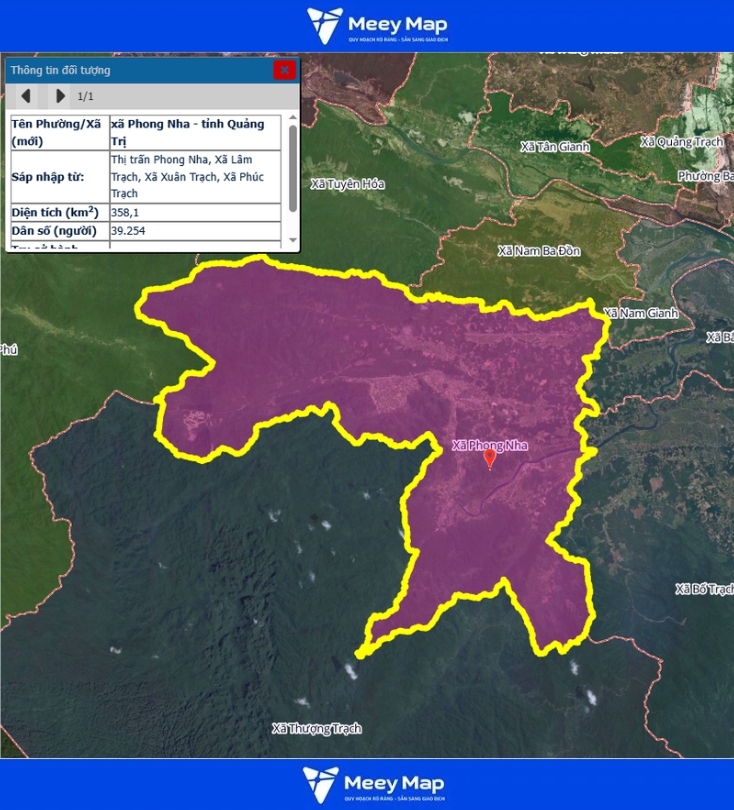The width and height of the screenshot is (734, 810).
Task: Click the Xã Phong Nha label on map
Action: 489,445
